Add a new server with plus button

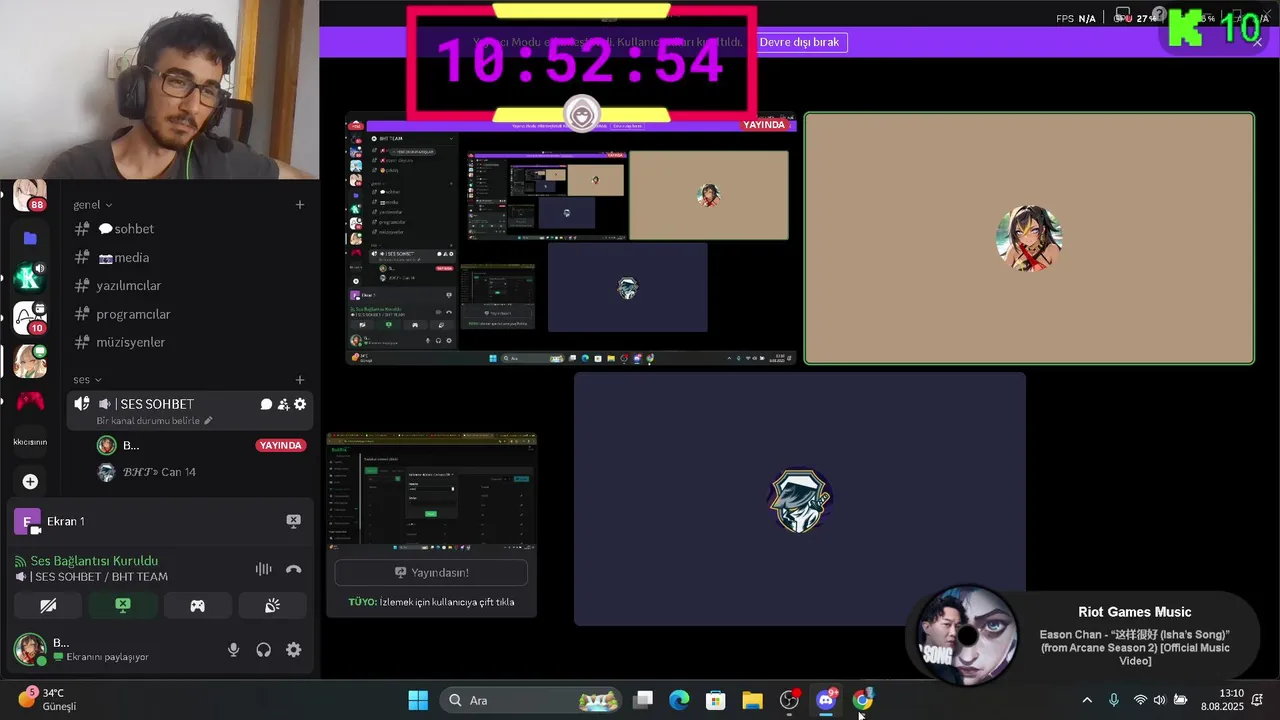[x=30, y=482]
